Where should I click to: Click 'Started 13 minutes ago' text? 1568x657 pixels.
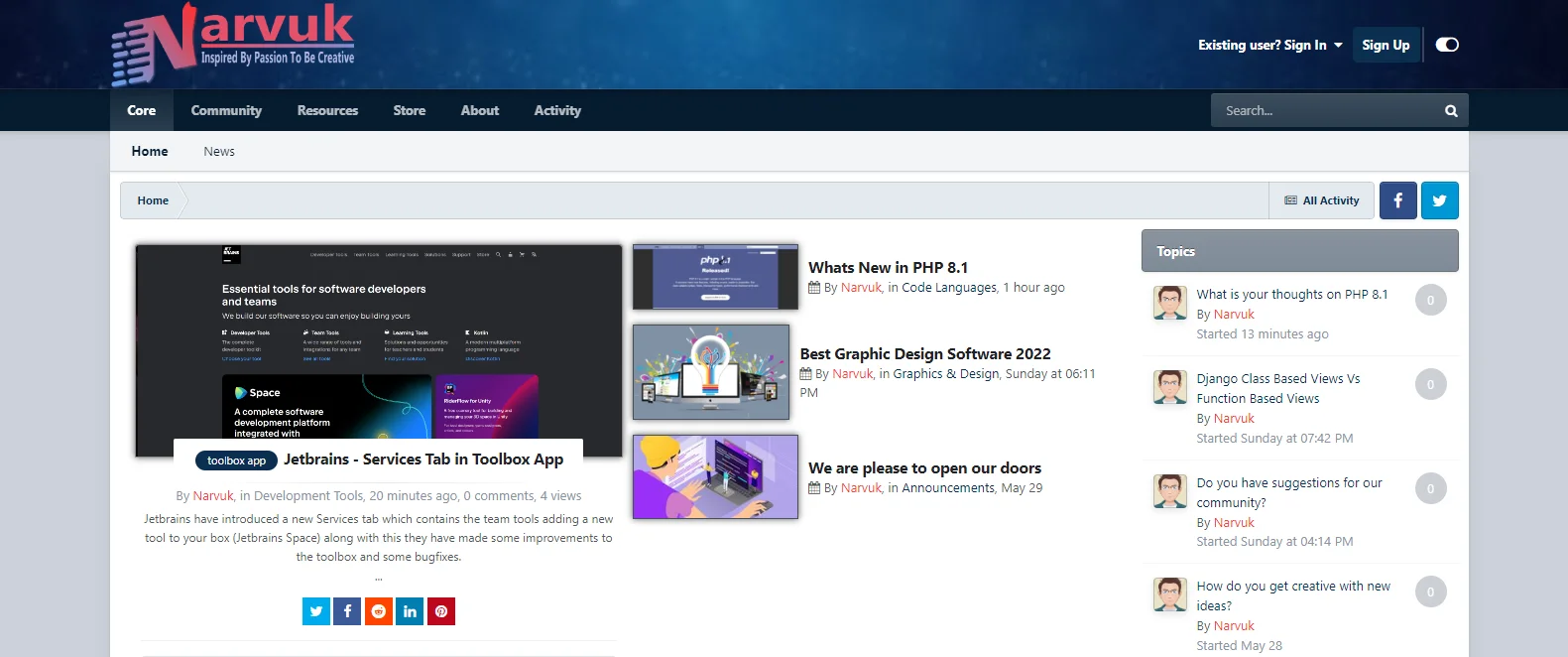(1263, 334)
